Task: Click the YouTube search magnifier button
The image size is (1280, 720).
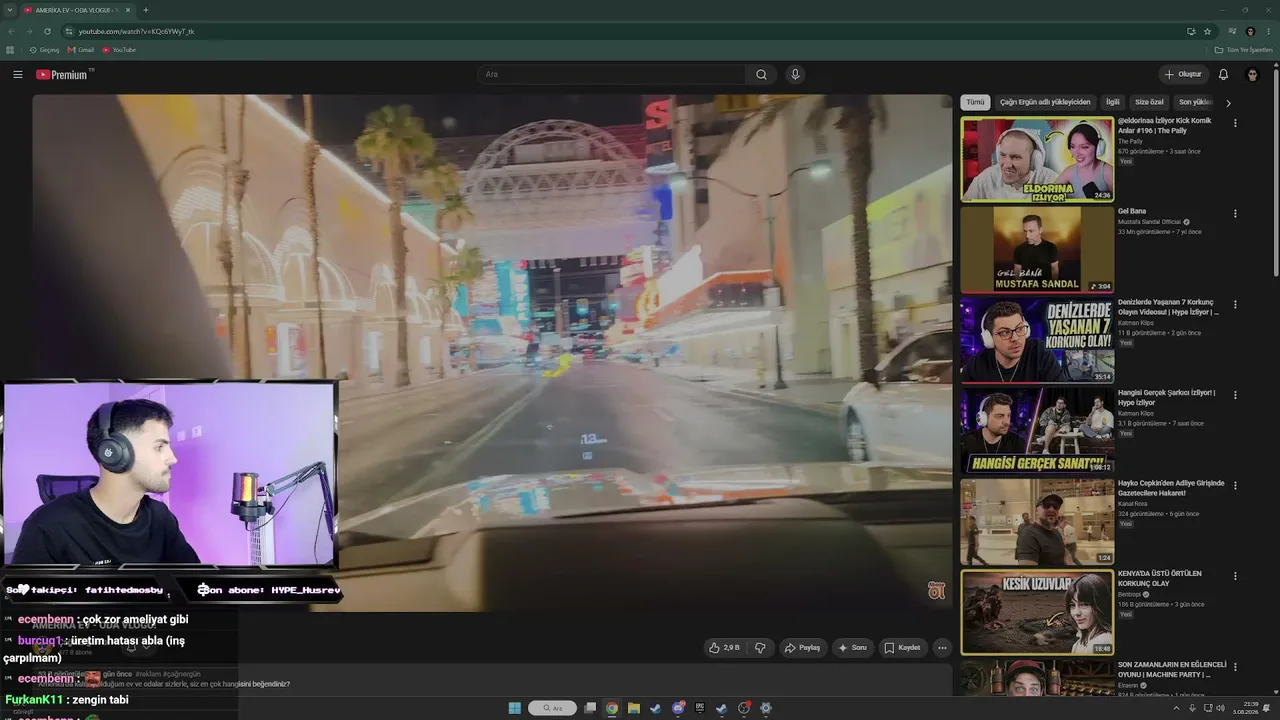Action: 761,75
